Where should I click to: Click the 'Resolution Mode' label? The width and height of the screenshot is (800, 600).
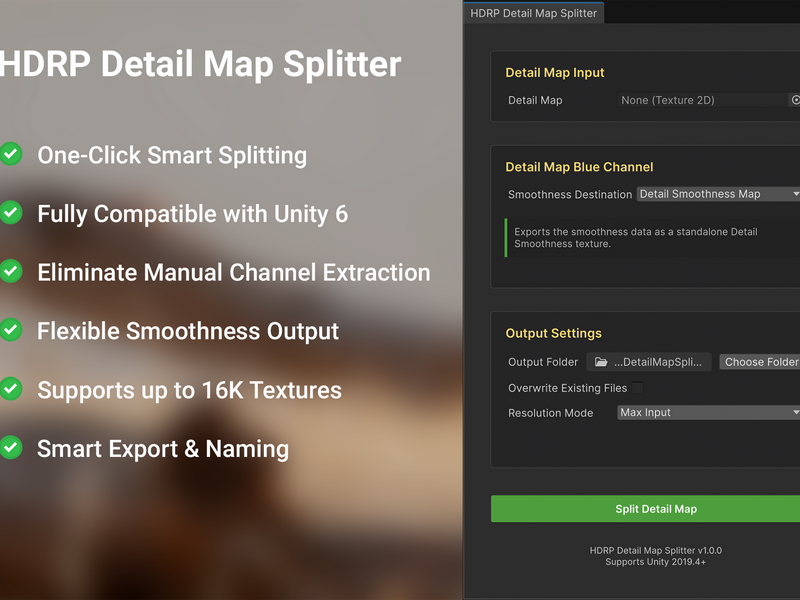point(551,413)
